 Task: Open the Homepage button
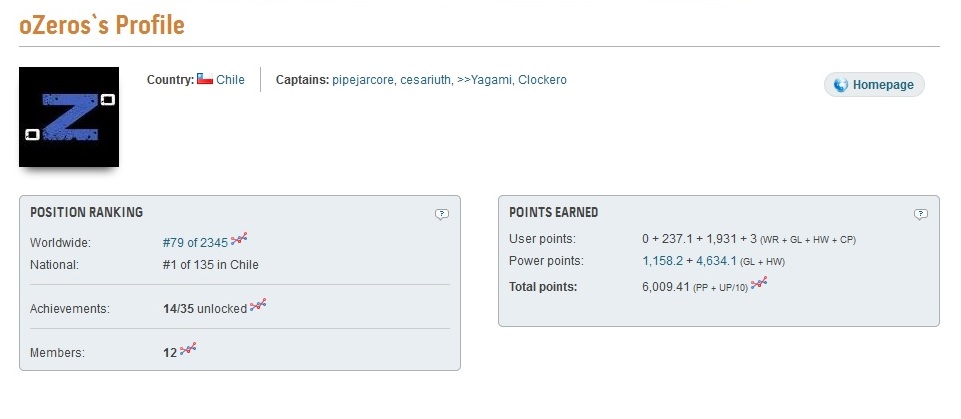tap(874, 85)
